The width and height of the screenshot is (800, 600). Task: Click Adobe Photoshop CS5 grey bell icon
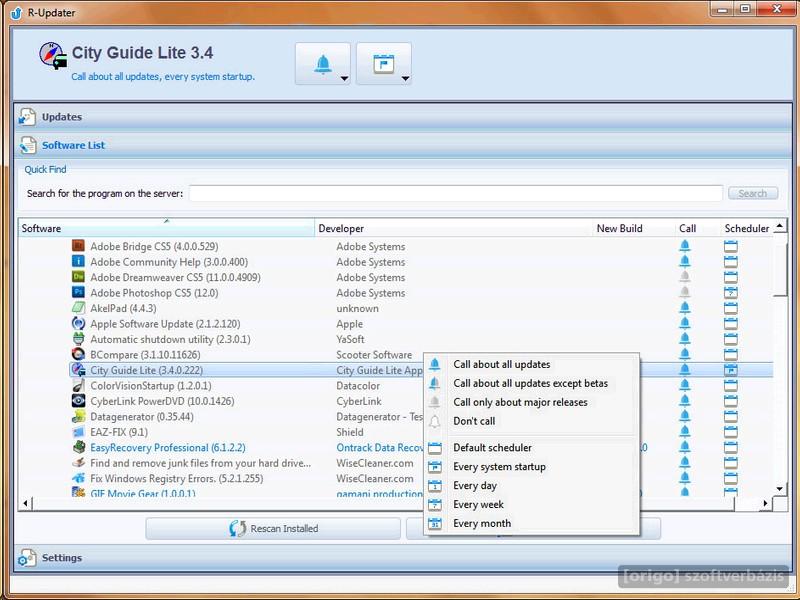click(685, 293)
